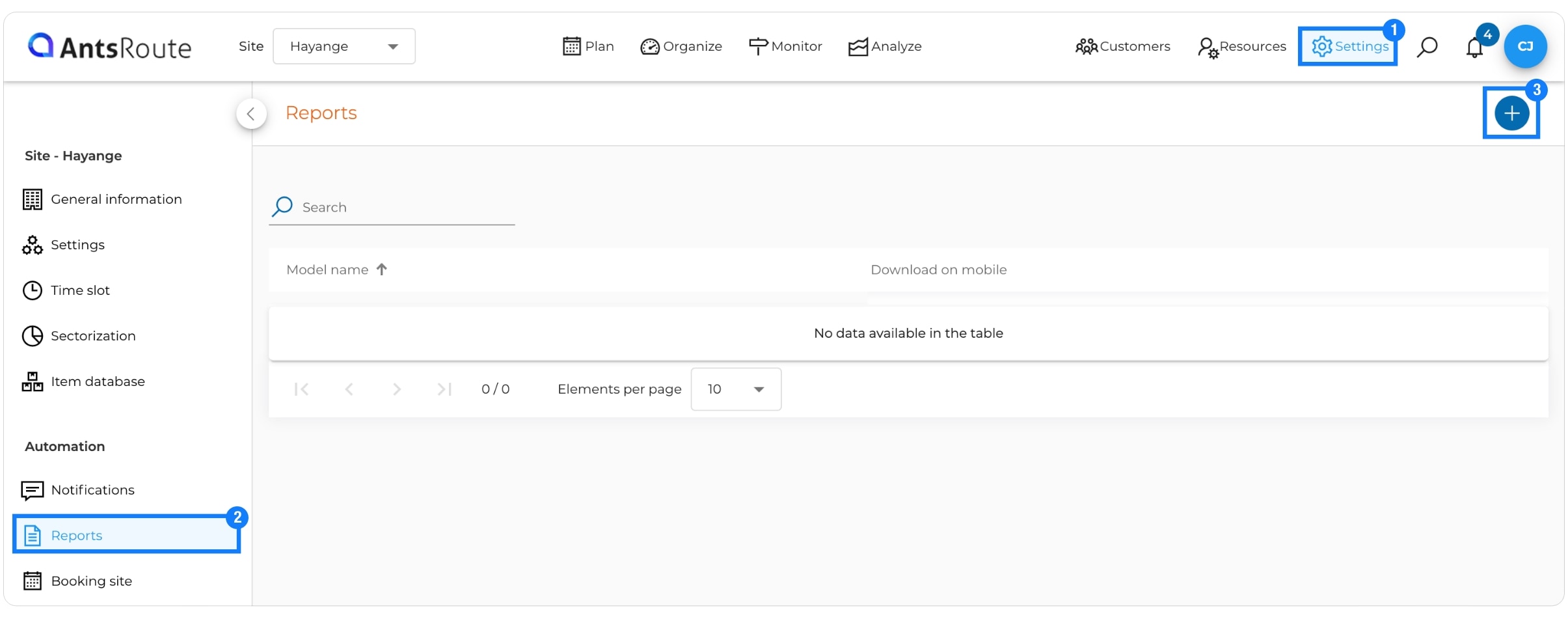Viewport: 1568px width, 617px height.
Task: Open Sectorization settings
Action: pyautogui.click(x=79, y=336)
